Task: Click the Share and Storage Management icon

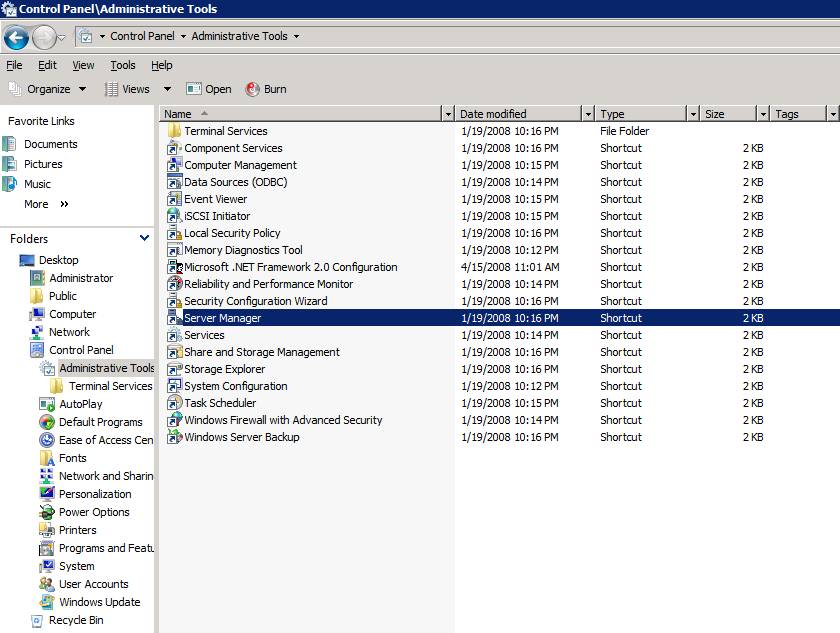Action: tap(174, 352)
